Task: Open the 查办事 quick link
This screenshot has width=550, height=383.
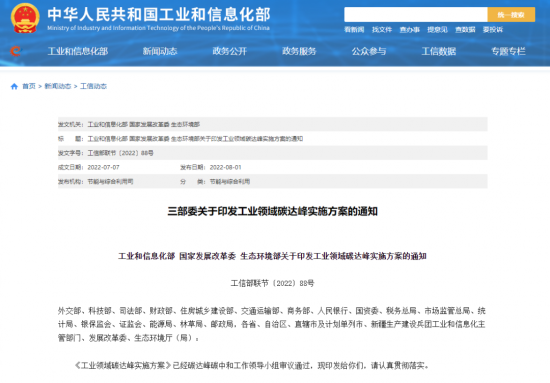Action: tap(409, 30)
